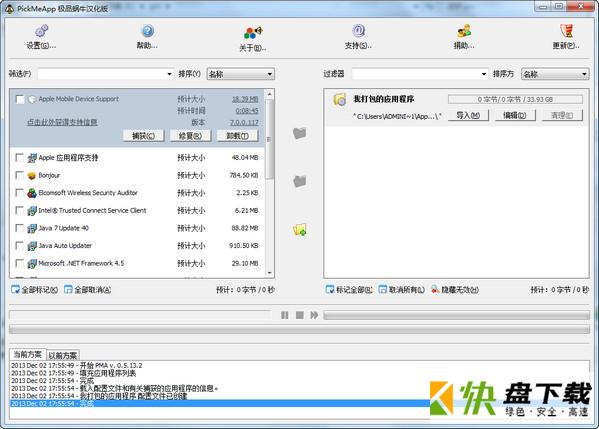Open the 帮助 help question-mark icon
Screen dimensions: 599x429
coord(147,31)
